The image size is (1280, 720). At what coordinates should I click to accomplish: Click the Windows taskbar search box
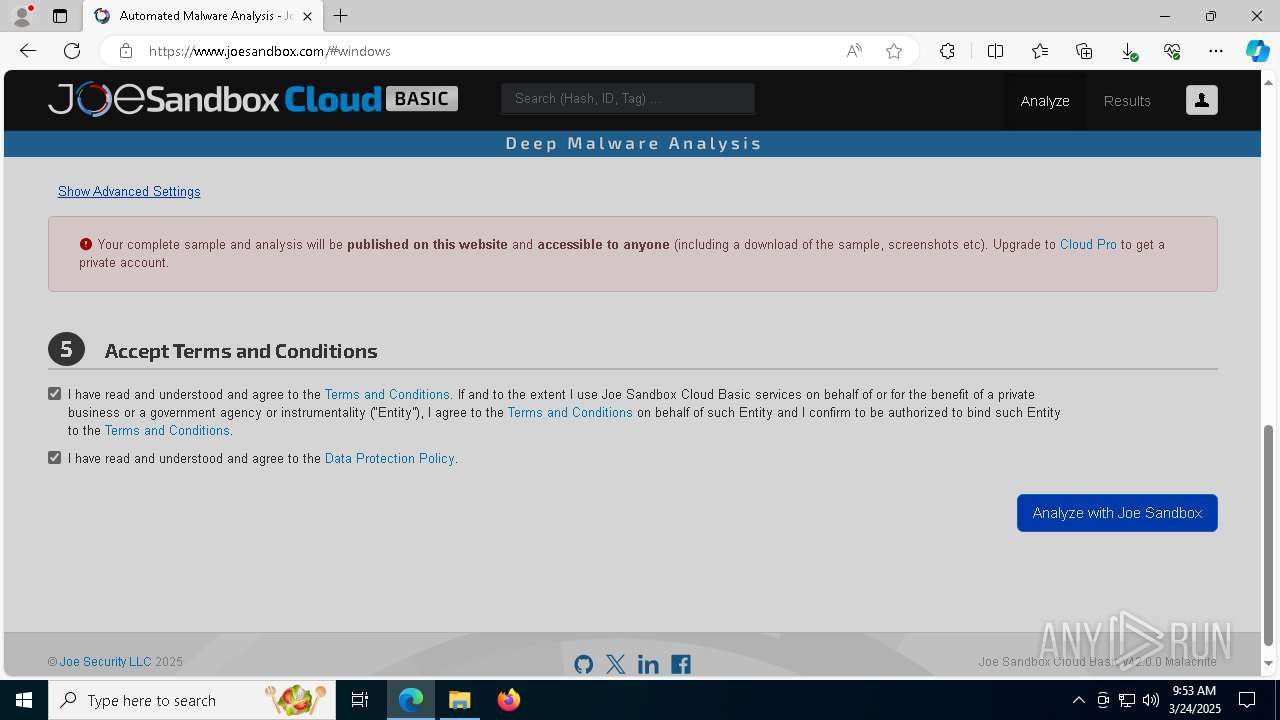(192, 700)
